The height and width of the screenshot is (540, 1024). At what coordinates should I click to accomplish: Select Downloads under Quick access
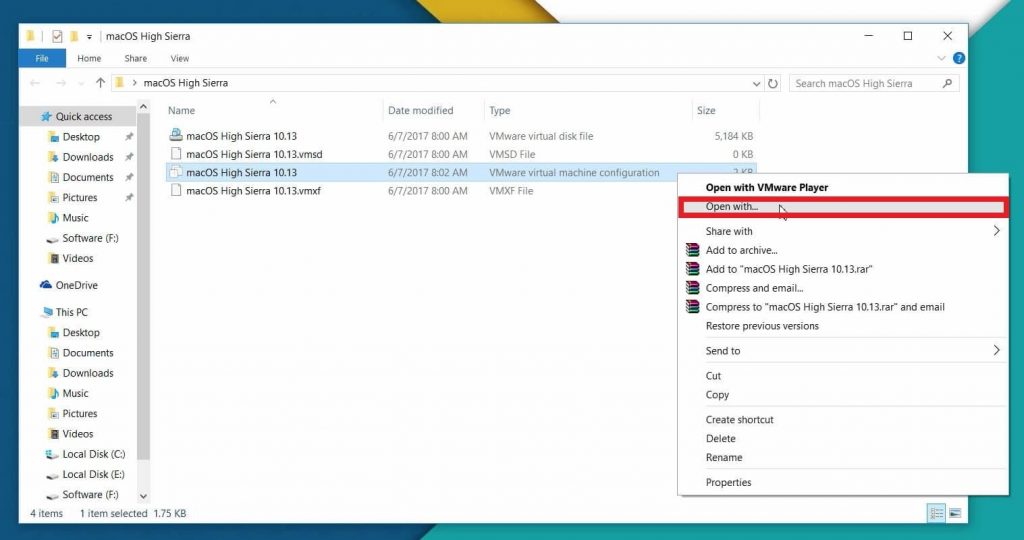[x=88, y=157]
